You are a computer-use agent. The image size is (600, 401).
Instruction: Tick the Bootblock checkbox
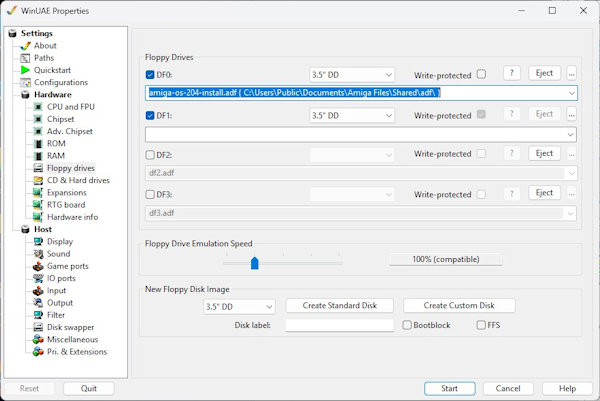407,325
